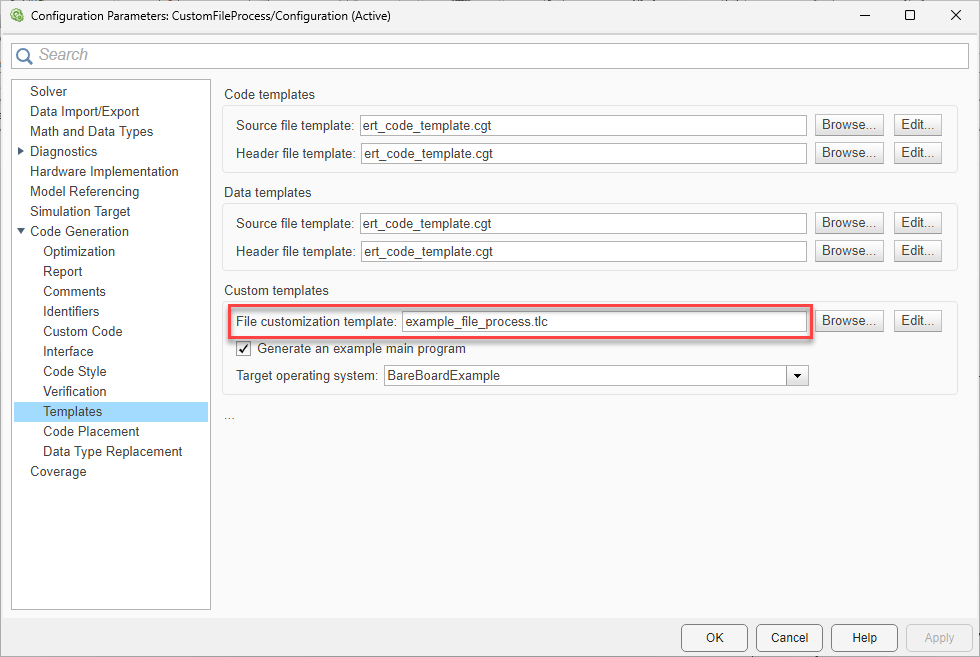Click the ellipsis below Custom templates
Screen dimensions: 980x657
click(229, 416)
